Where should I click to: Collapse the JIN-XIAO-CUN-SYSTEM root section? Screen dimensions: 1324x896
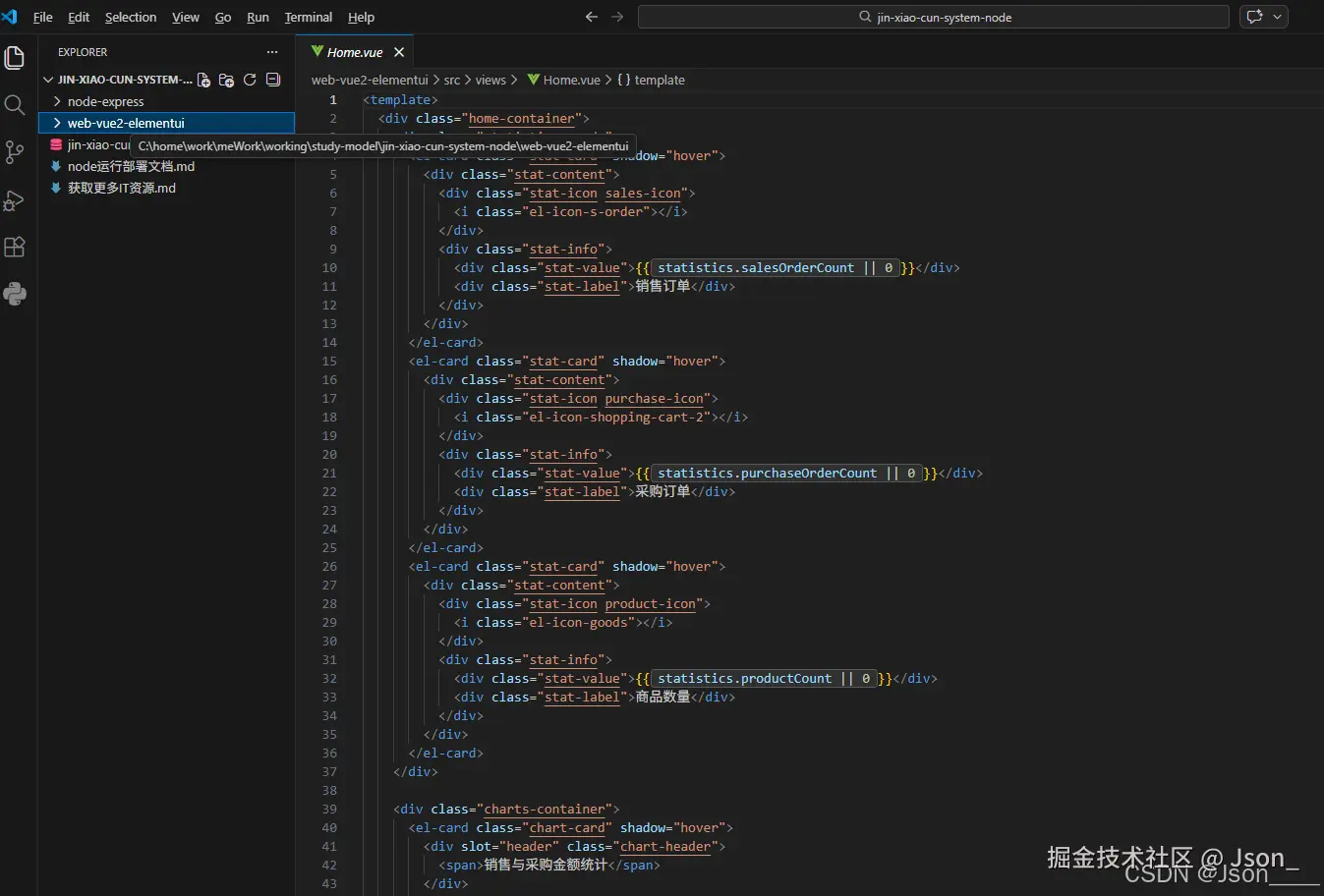48,81
